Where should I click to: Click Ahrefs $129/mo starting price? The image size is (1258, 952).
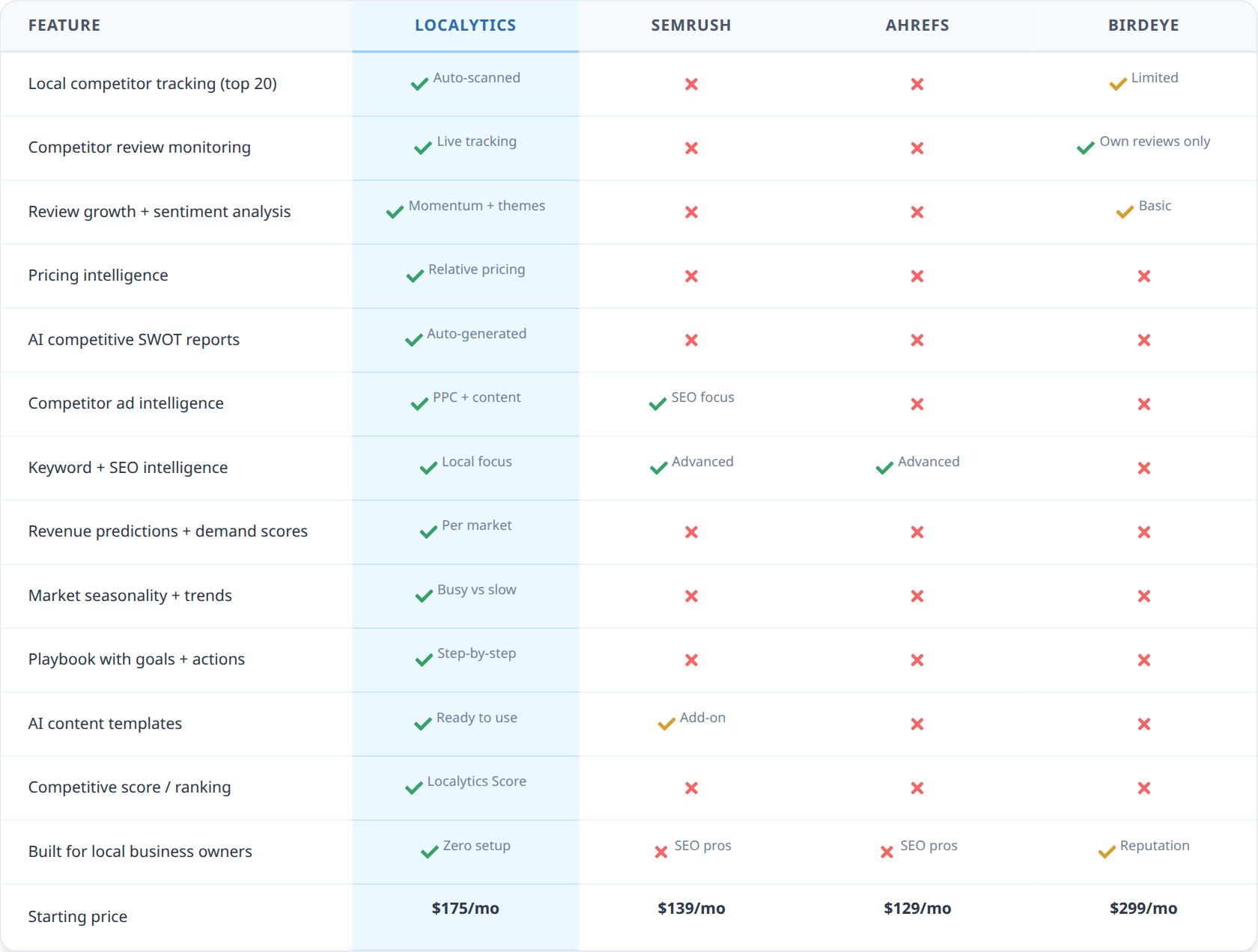(x=917, y=909)
